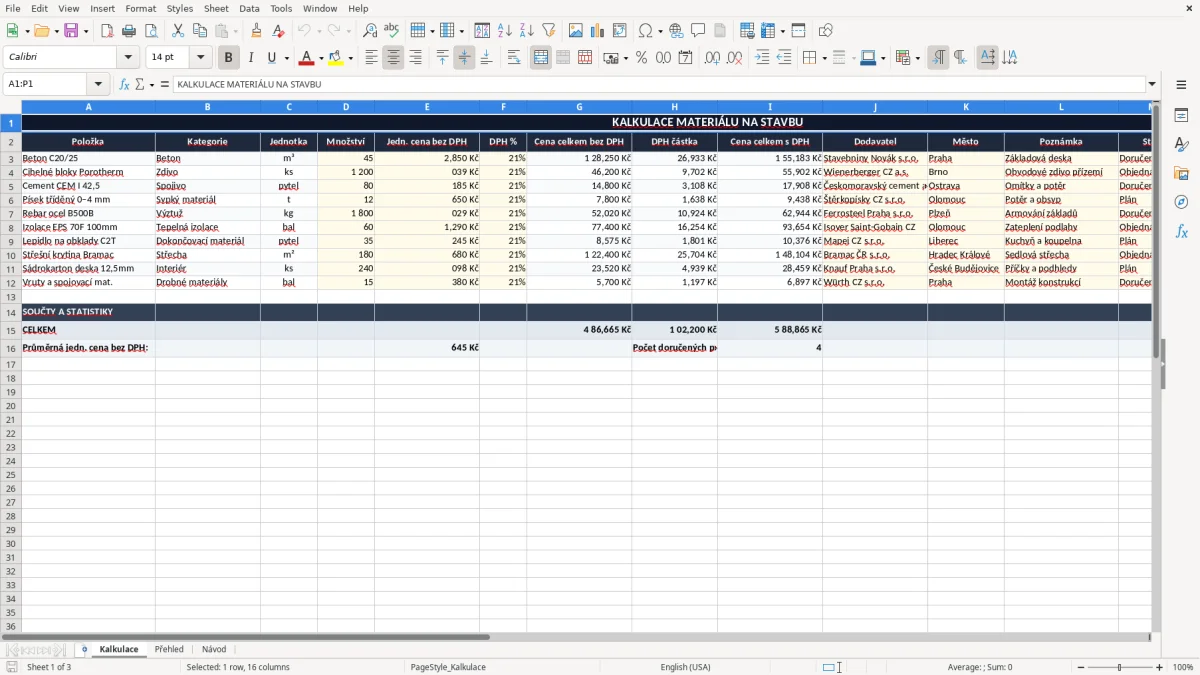Print the spreadsheet with the printer icon
1200x675 pixels.
pos(129,31)
